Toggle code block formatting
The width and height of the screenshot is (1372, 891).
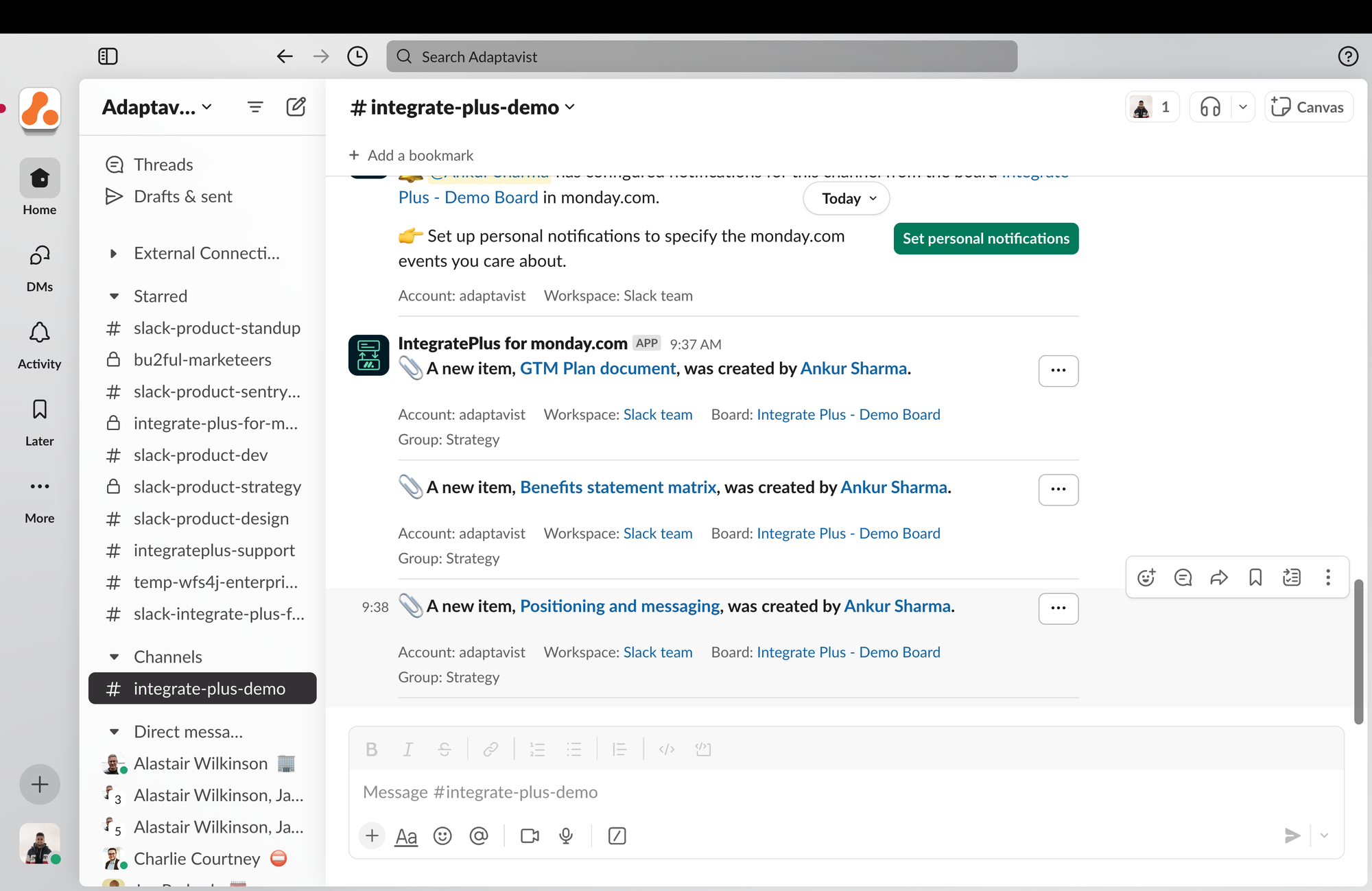(x=703, y=750)
